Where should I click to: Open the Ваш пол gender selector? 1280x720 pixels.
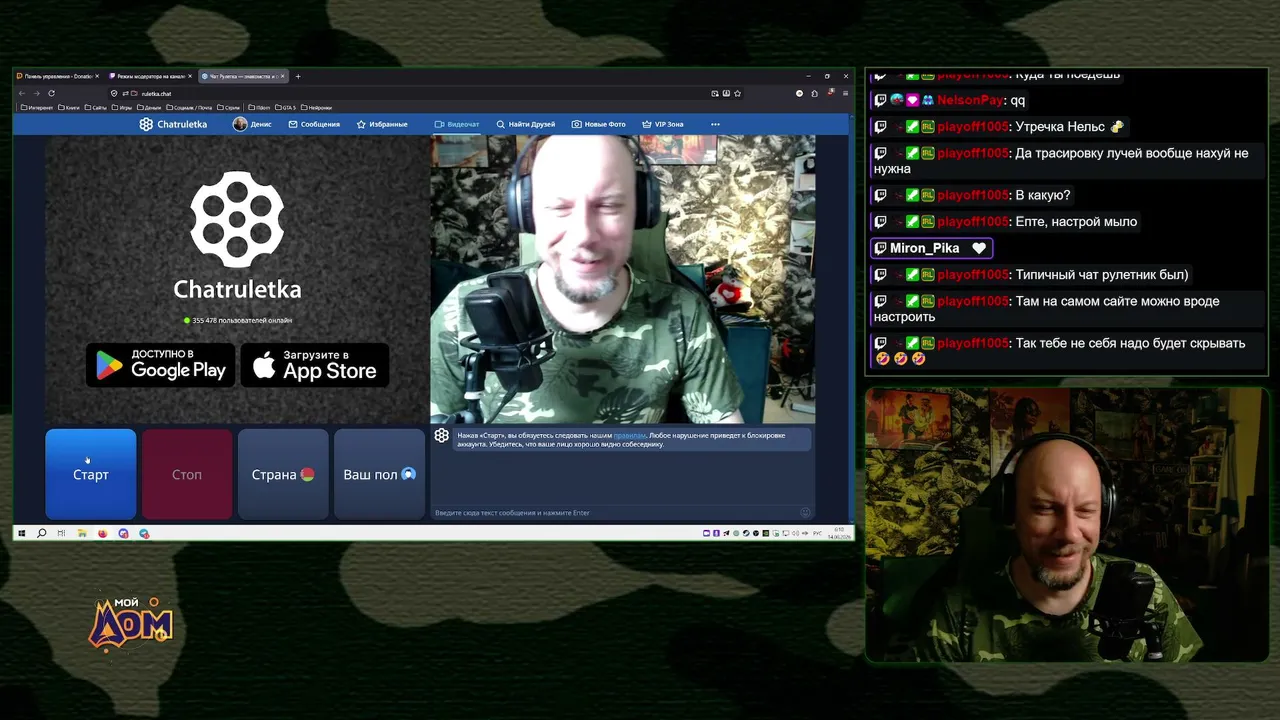[379, 474]
